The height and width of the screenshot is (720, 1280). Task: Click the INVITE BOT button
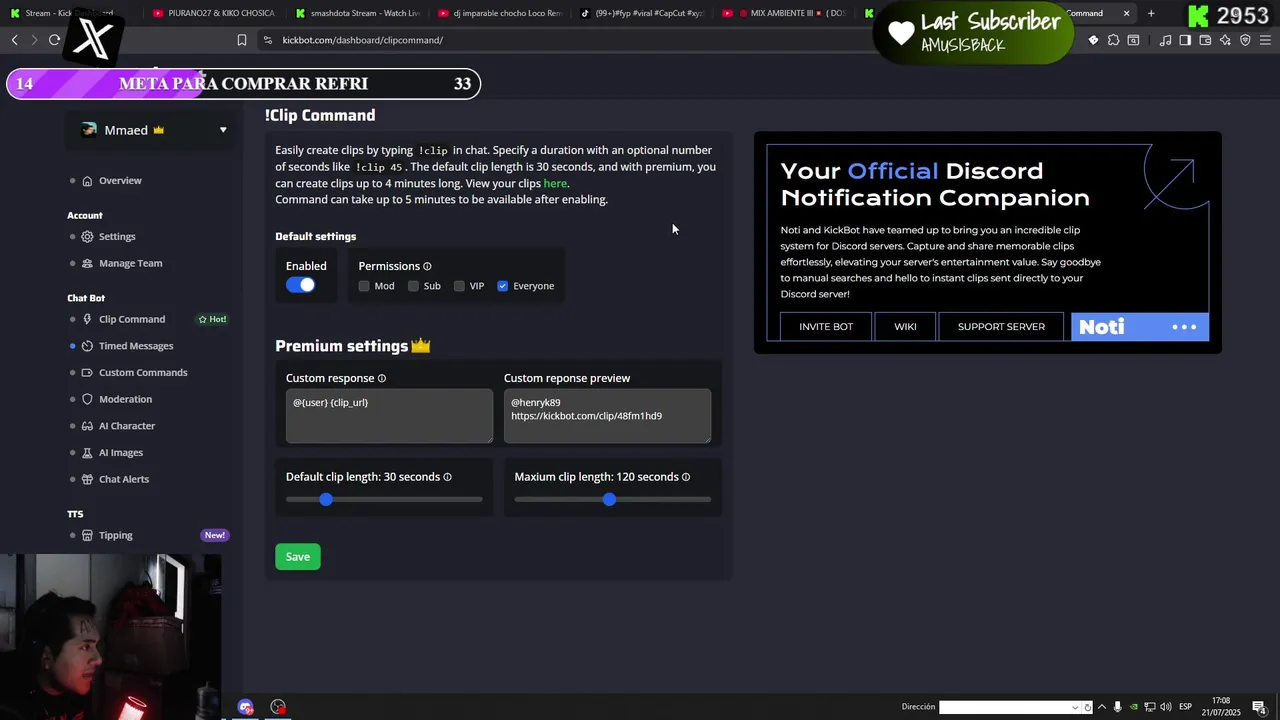pyautogui.click(x=826, y=327)
